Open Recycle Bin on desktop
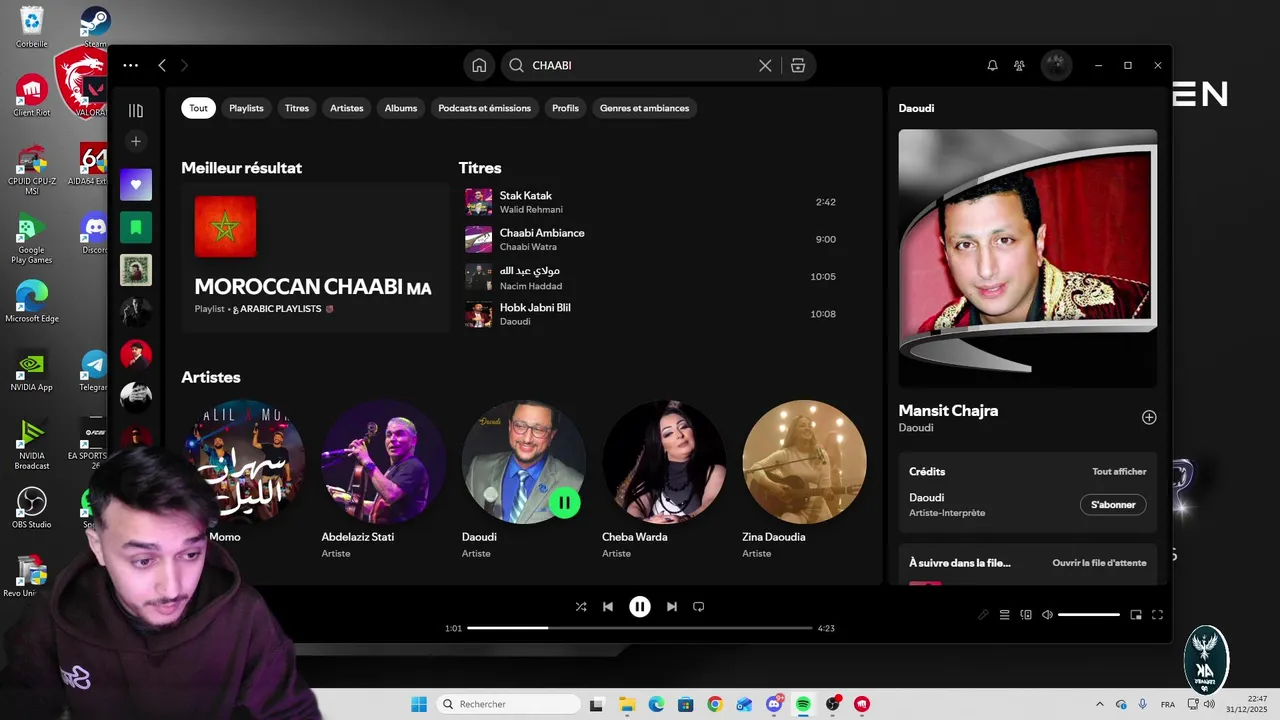The height and width of the screenshot is (720, 1280). pos(32,27)
